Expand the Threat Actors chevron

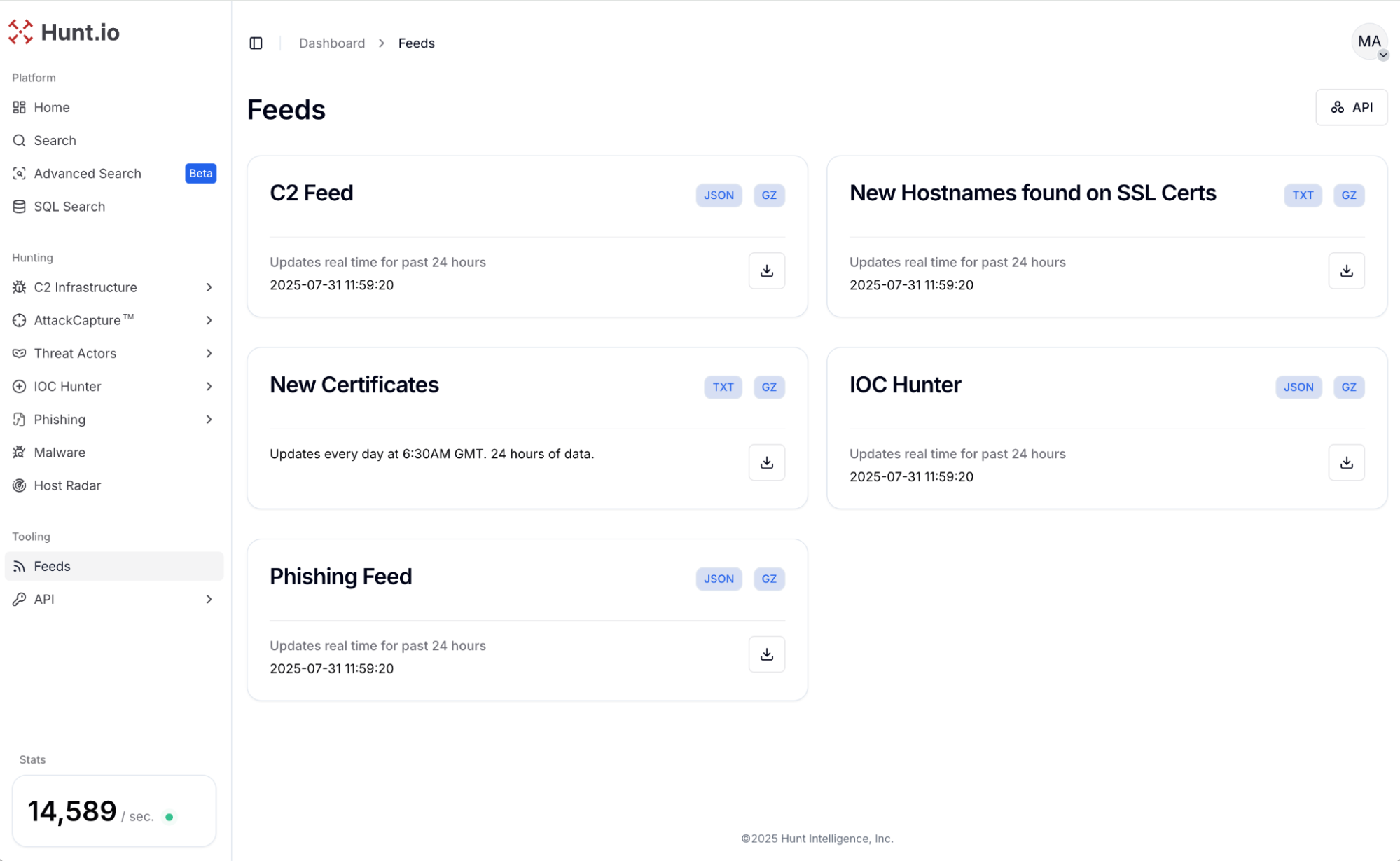(x=209, y=353)
